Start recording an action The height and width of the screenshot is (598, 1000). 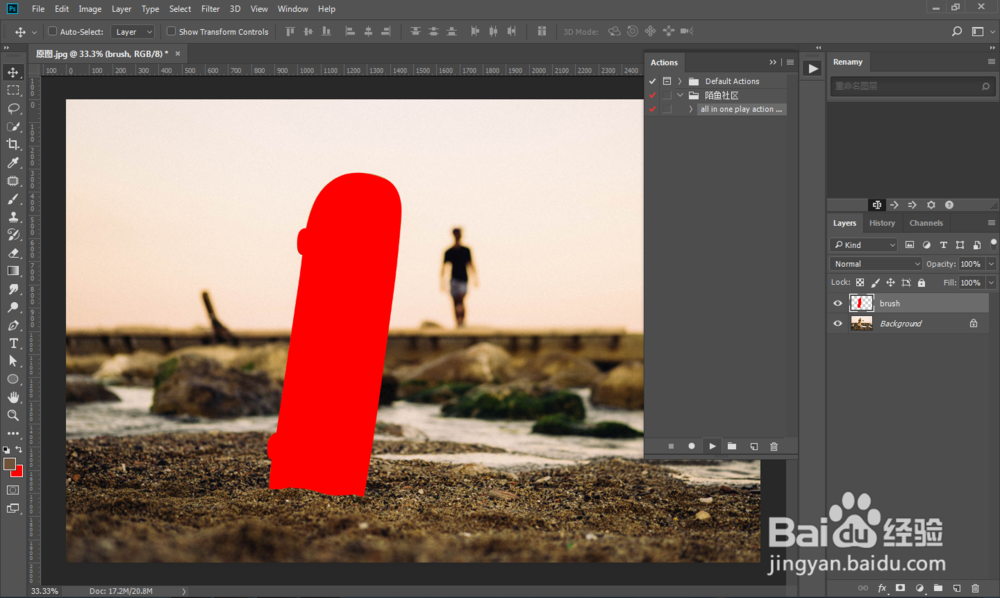(x=691, y=446)
